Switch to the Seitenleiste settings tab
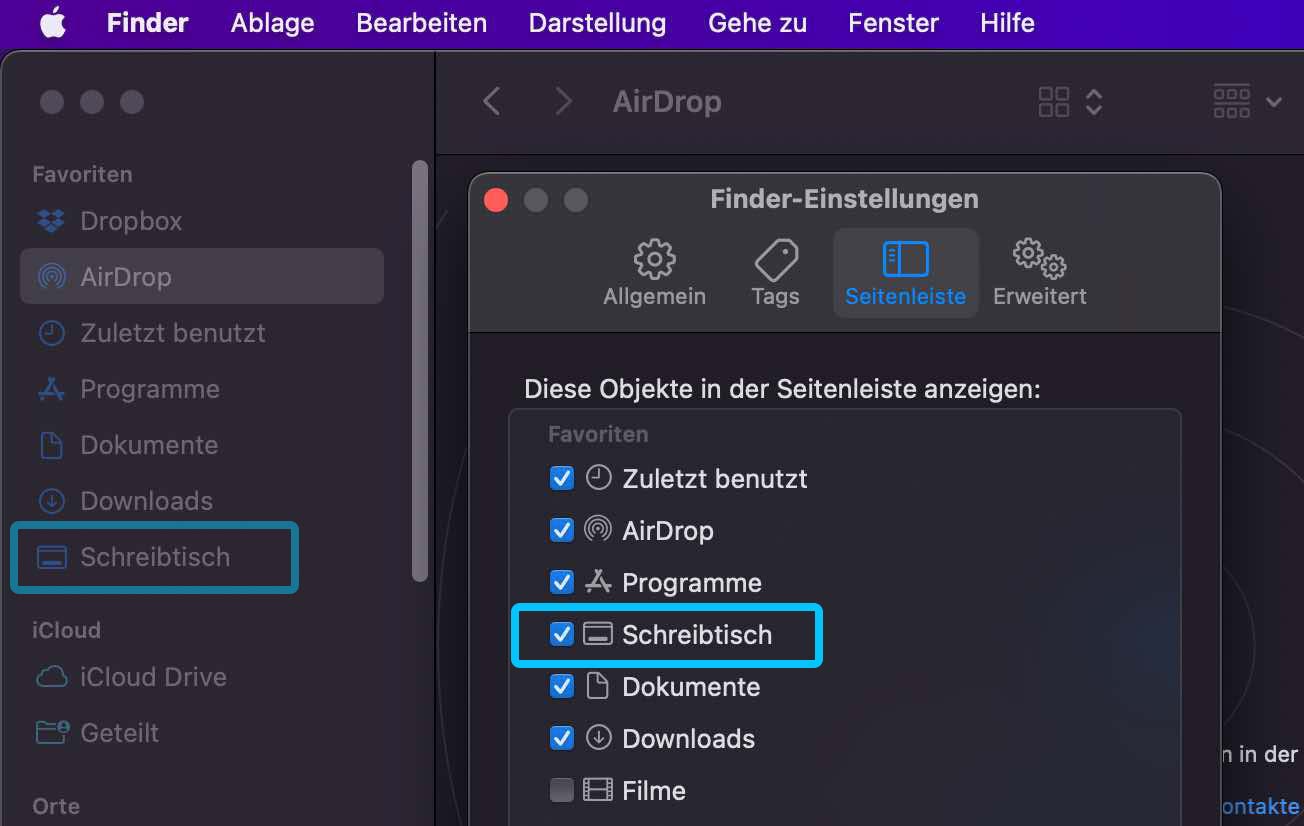The height and width of the screenshot is (826, 1304). click(906, 272)
